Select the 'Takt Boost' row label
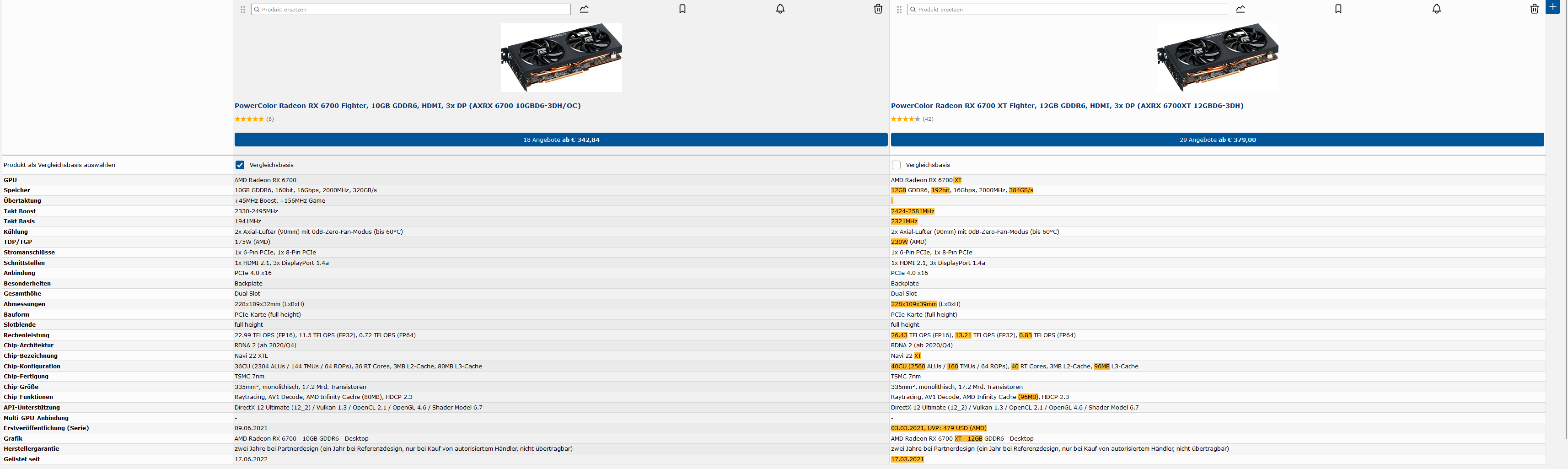Image resolution: width=1568 pixels, height=469 pixels. coord(20,211)
